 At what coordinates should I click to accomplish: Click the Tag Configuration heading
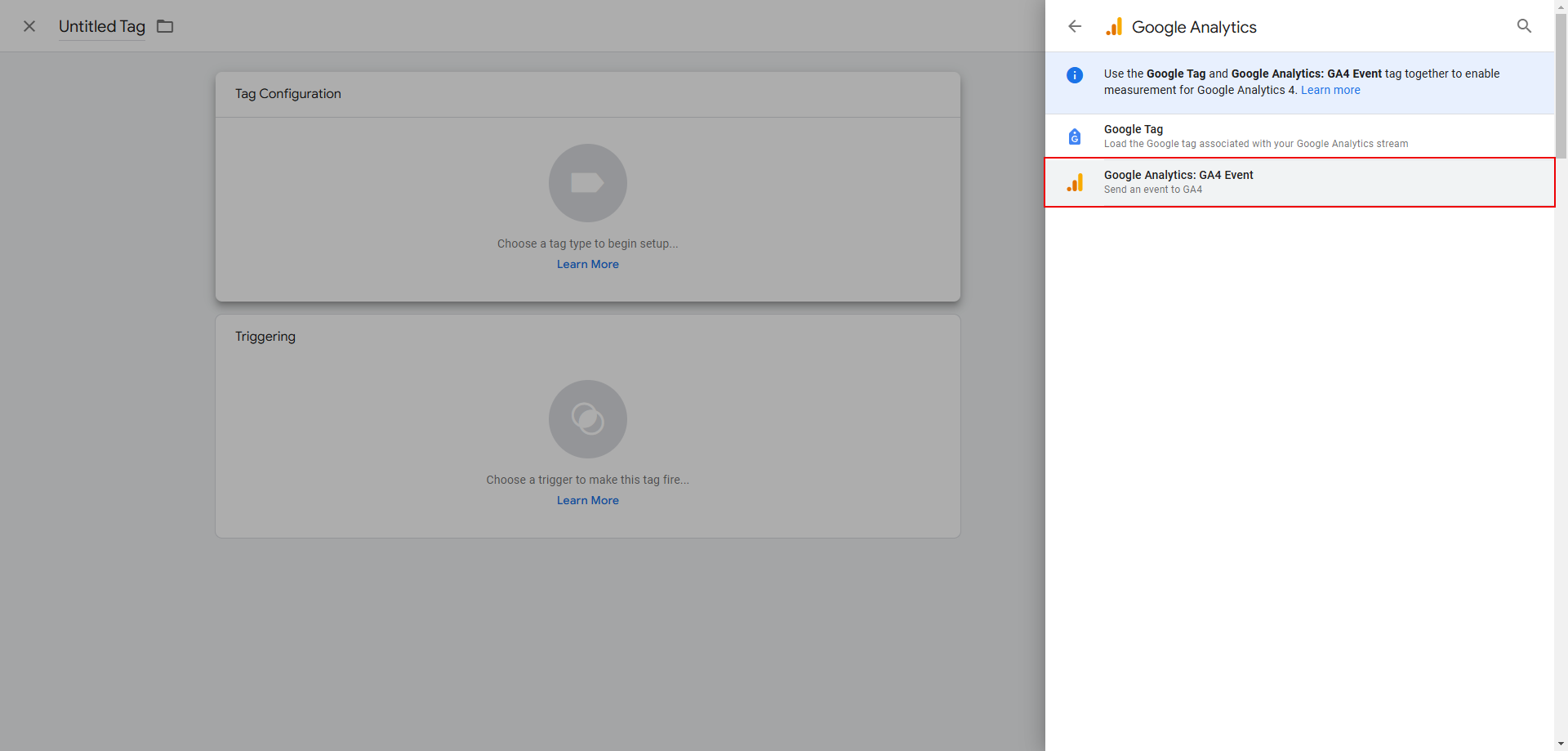(288, 94)
